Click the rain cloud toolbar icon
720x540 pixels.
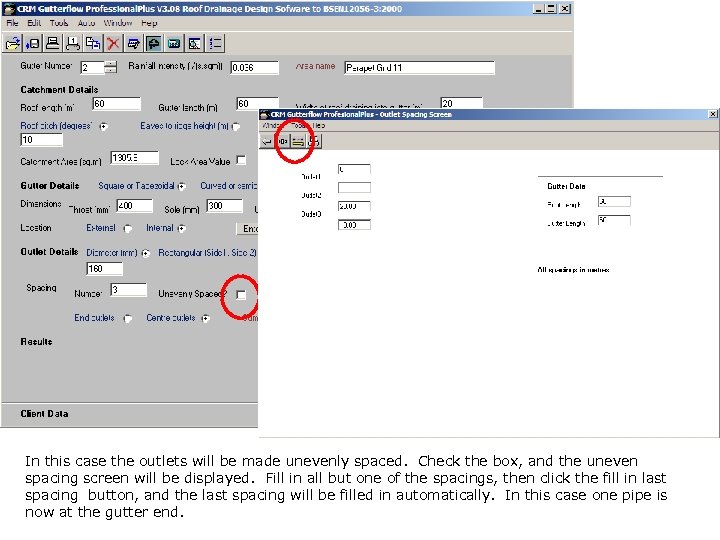pyautogui.click(x=154, y=44)
